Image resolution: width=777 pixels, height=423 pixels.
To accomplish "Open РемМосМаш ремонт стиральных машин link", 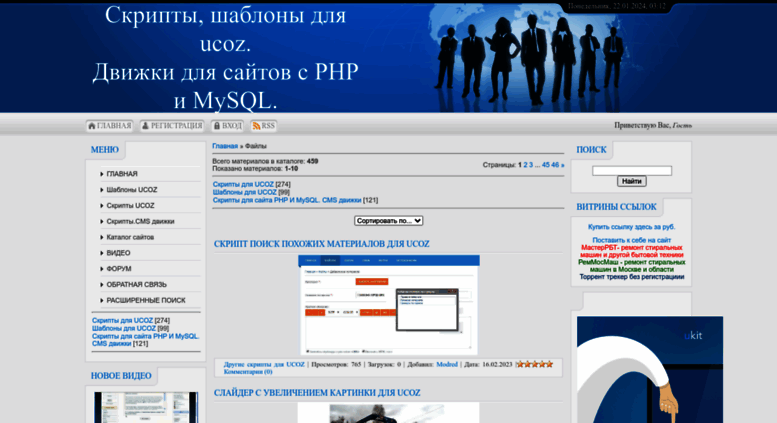I will point(632,266).
